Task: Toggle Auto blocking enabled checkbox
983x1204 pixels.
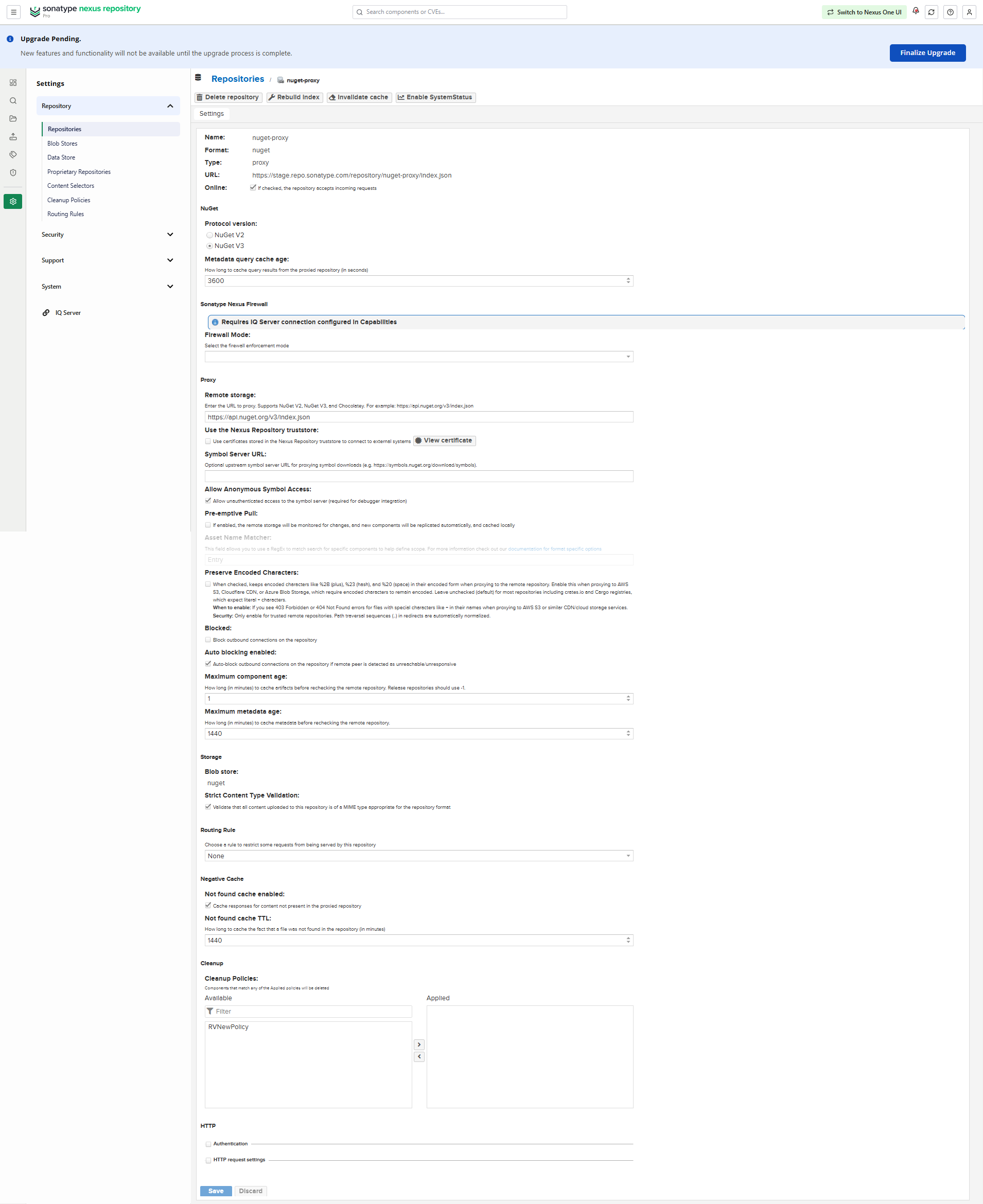Action: [x=208, y=663]
